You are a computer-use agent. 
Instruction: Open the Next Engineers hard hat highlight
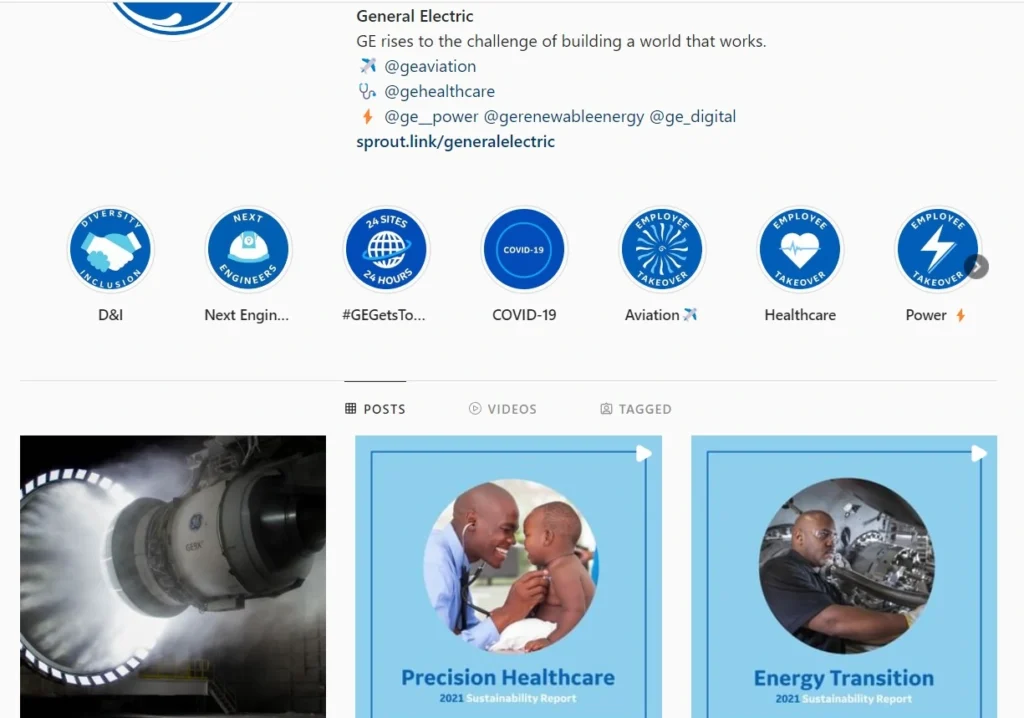click(248, 250)
